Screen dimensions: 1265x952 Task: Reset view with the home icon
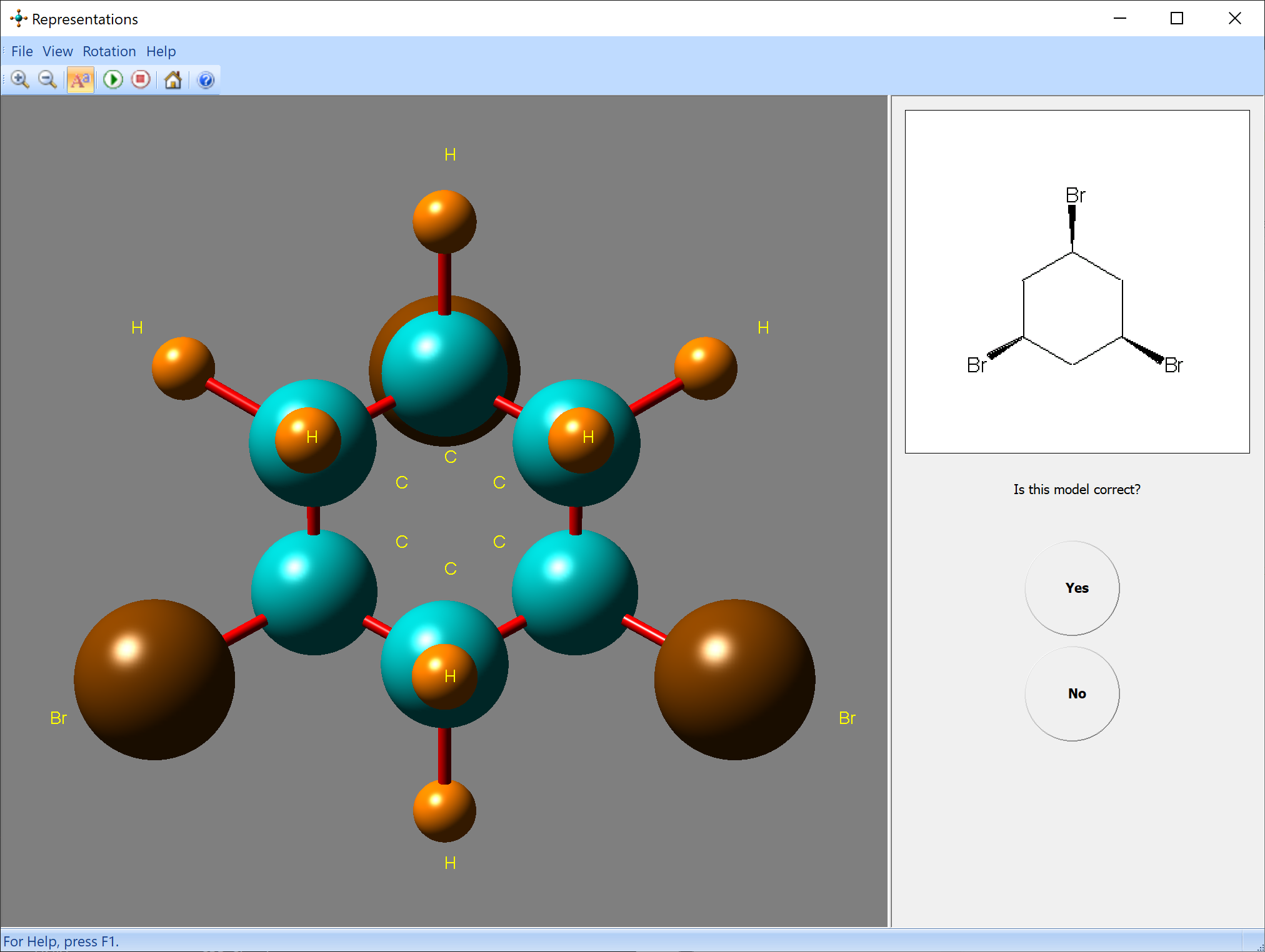[x=173, y=80]
